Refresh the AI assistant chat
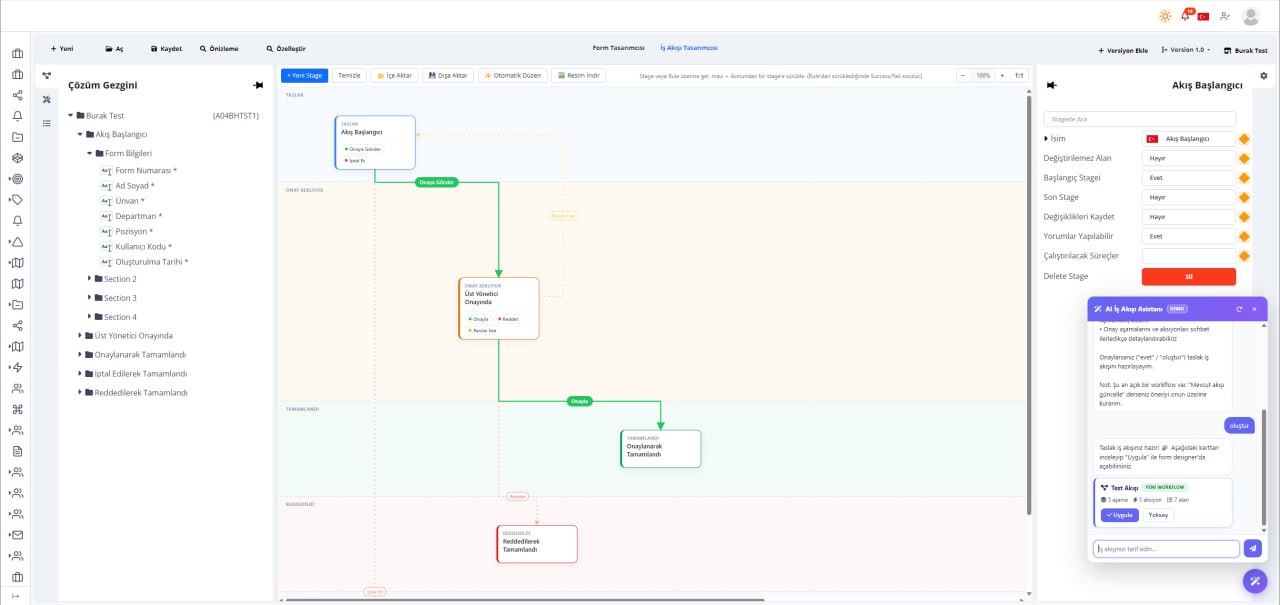Viewport: 1280px width, 605px height. (x=1239, y=309)
